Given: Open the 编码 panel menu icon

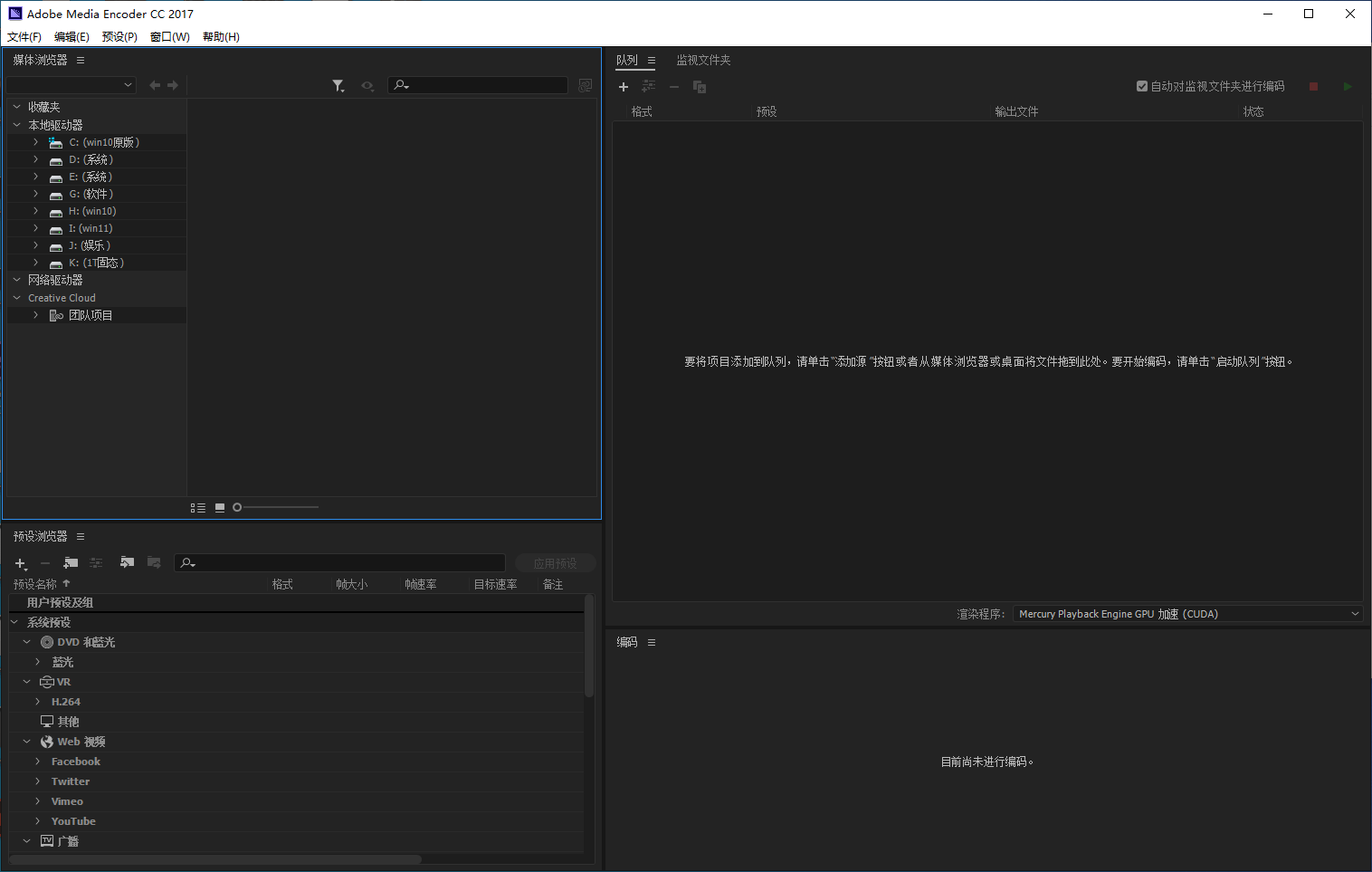Looking at the screenshot, I should point(652,642).
